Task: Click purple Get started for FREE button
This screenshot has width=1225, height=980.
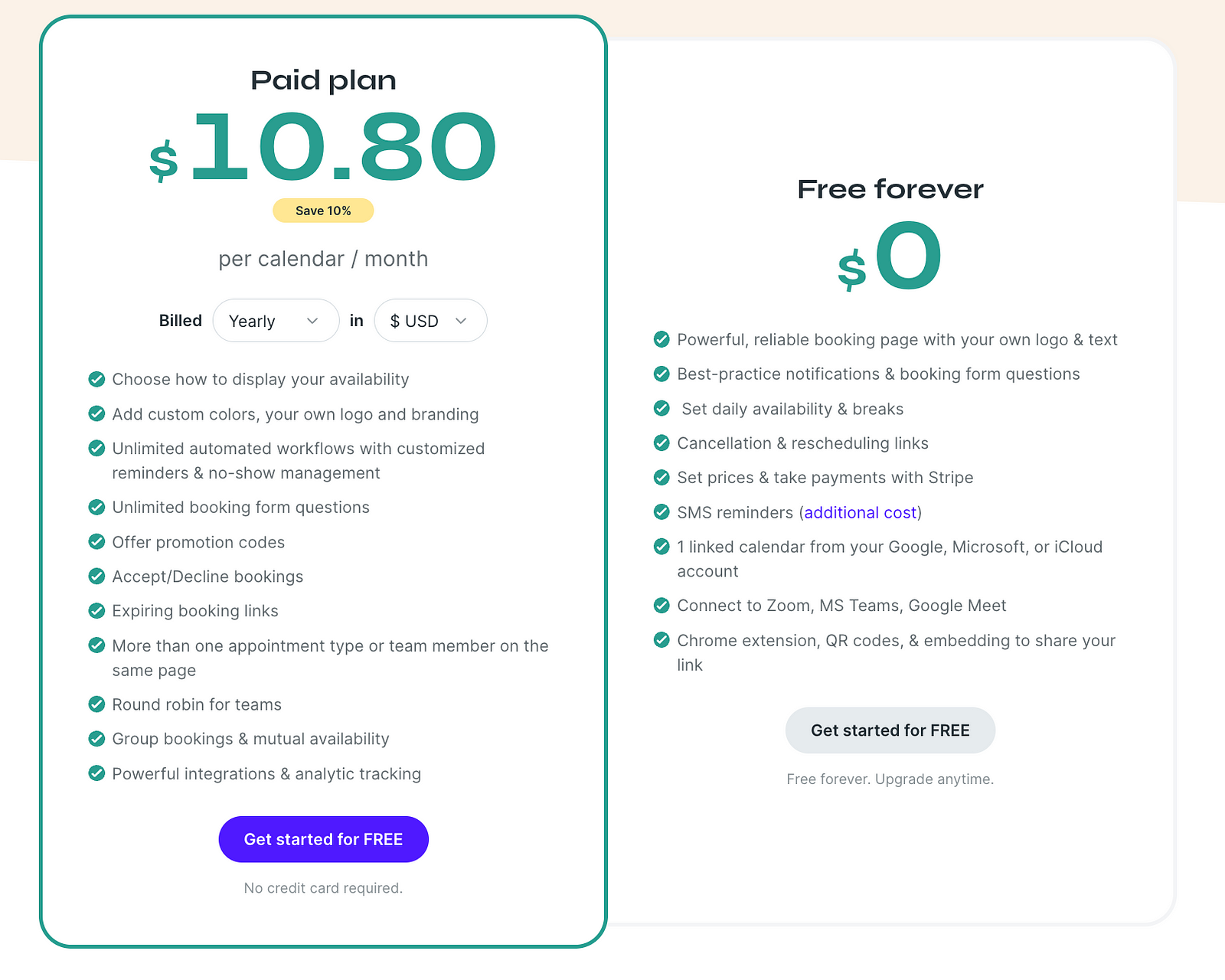Action: [x=323, y=839]
